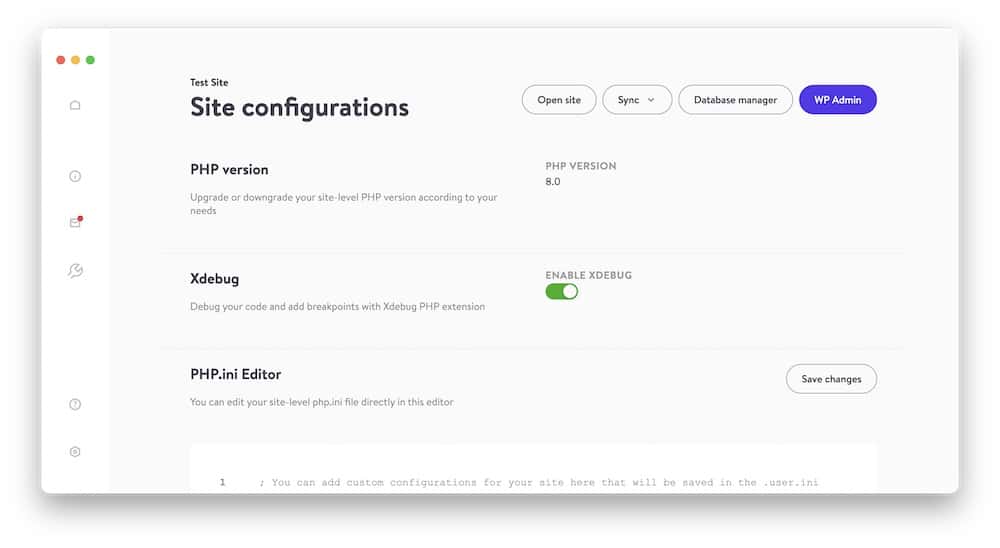
Task: Click the macOS red close window button
Action: 61,60
